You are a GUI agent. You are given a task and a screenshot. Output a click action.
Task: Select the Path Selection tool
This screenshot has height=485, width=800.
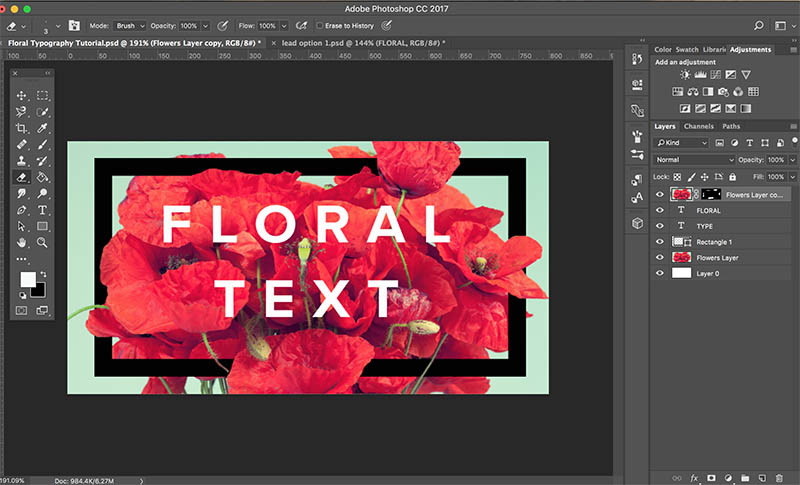click(21, 226)
